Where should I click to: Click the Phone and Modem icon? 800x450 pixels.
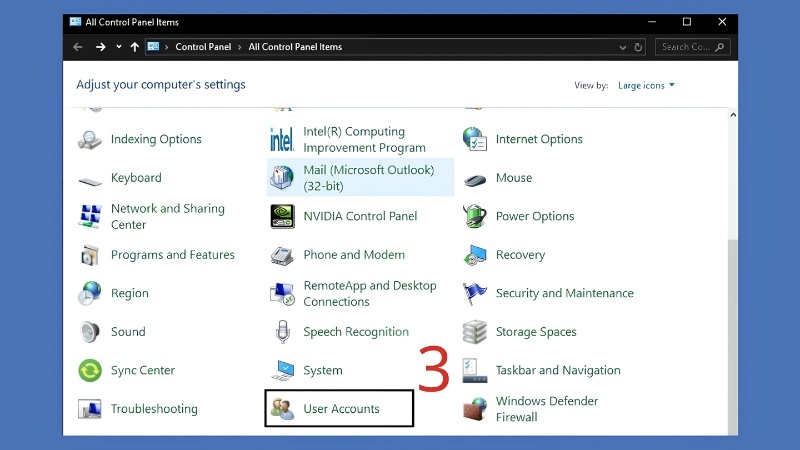[282, 255]
